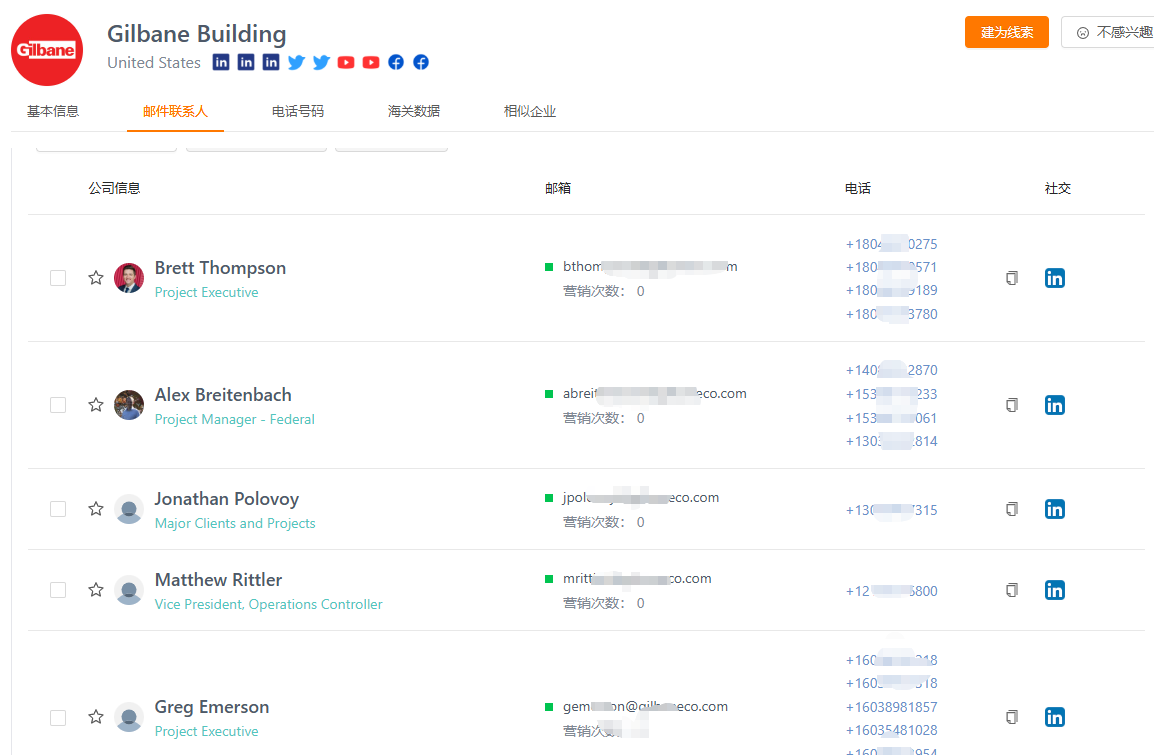Open the first Facebook icon in header
This screenshot has width=1154, height=755.
[x=396, y=63]
